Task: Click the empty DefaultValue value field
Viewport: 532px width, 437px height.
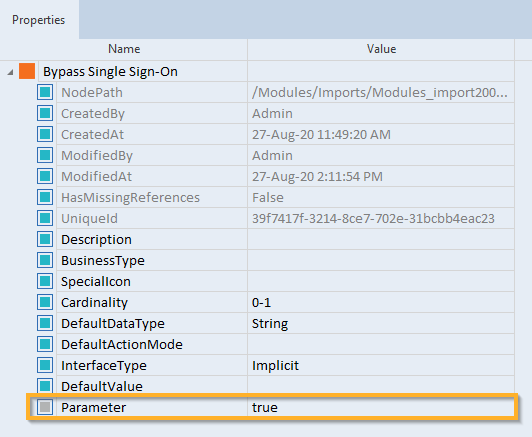Action: pos(381,386)
